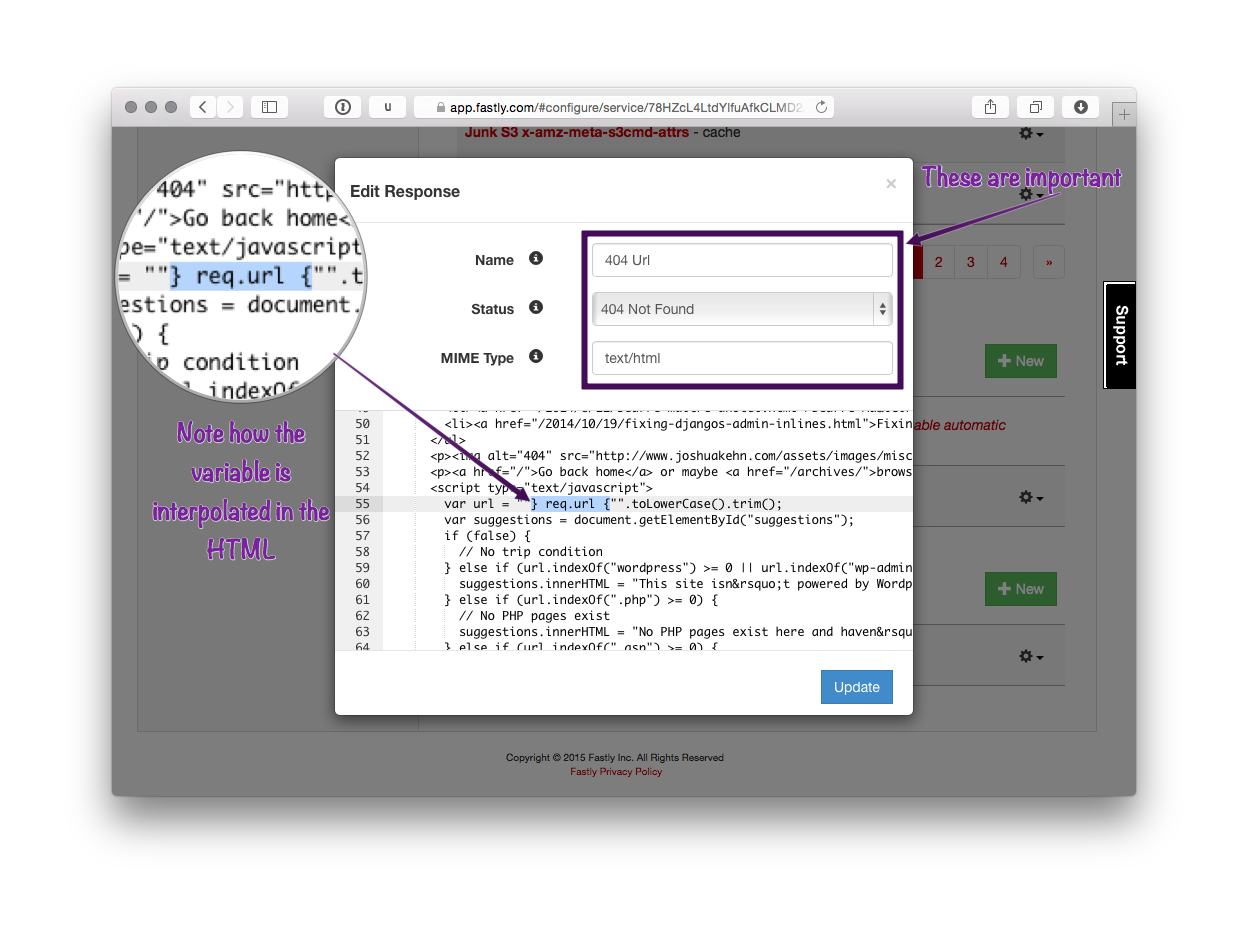
Task: Click the info icon next to Status
Action: 536,308
